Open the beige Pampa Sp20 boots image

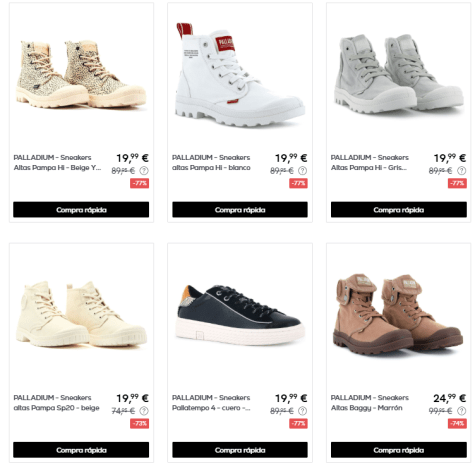coord(81,314)
